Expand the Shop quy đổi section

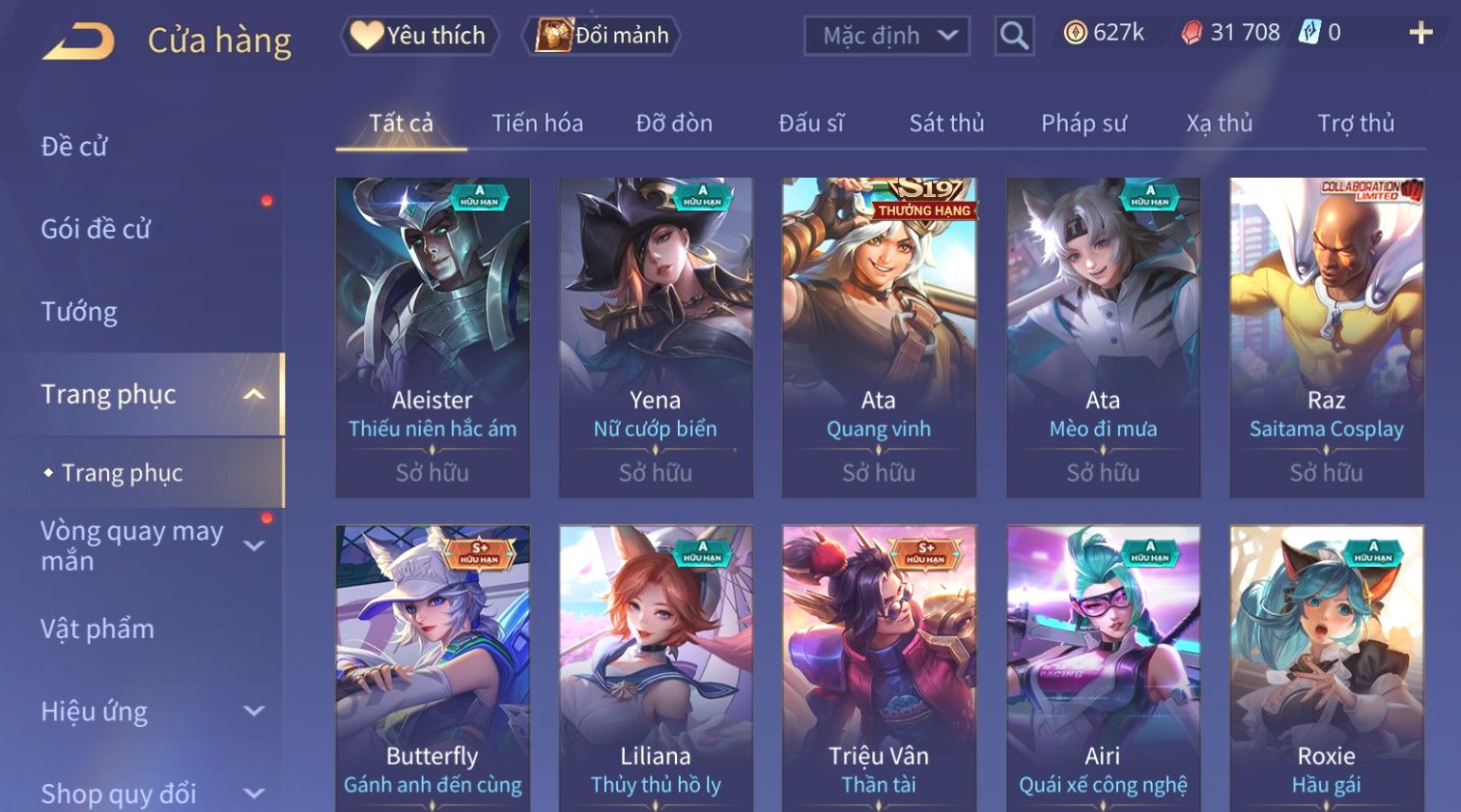point(254,794)
